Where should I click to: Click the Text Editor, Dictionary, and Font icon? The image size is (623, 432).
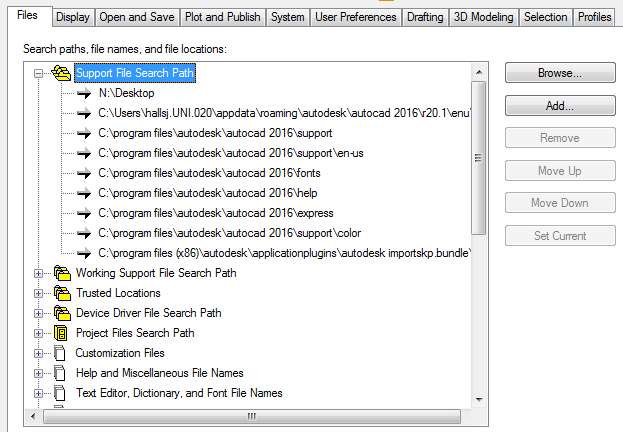coord(59,393)
